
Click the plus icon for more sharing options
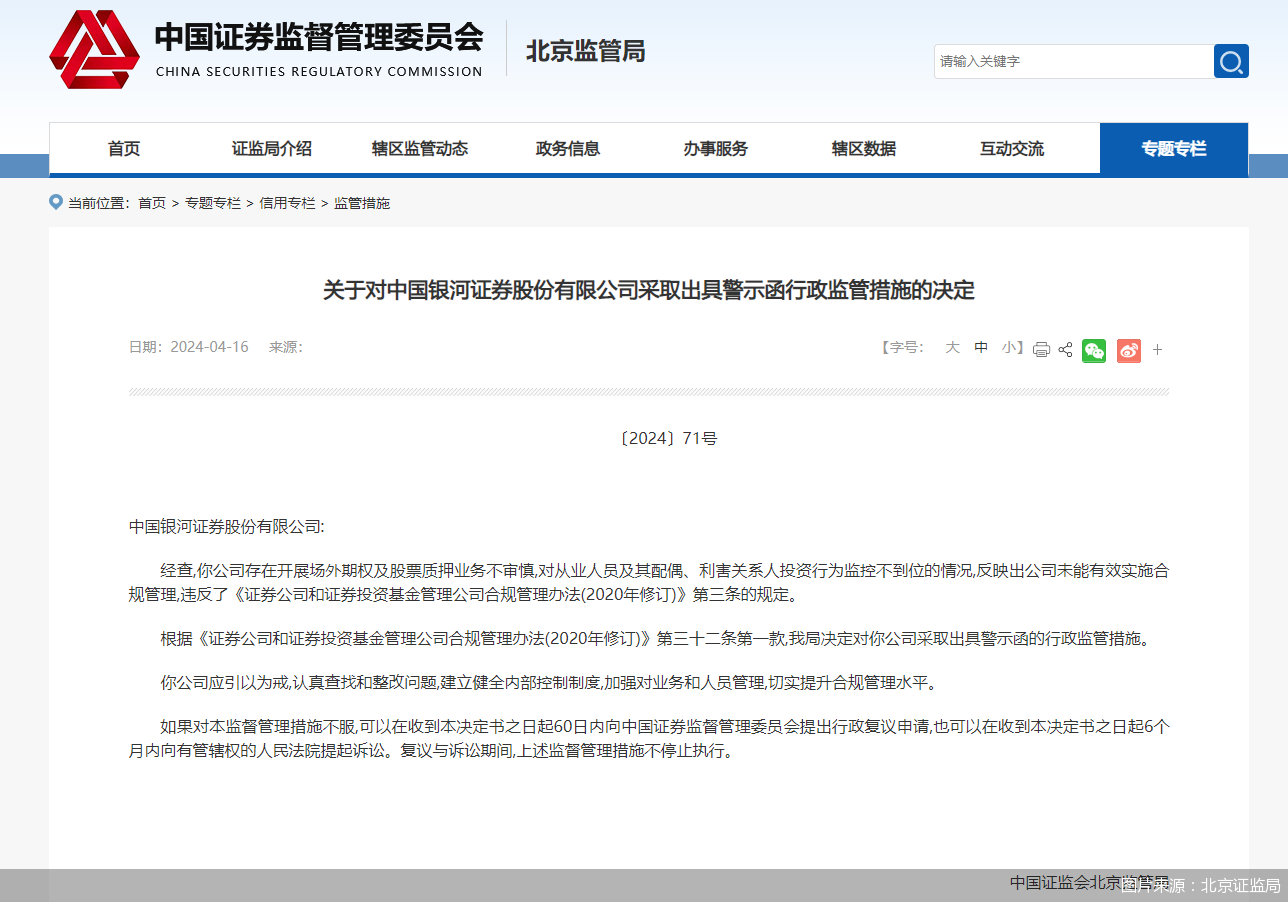click(1157, 350)
